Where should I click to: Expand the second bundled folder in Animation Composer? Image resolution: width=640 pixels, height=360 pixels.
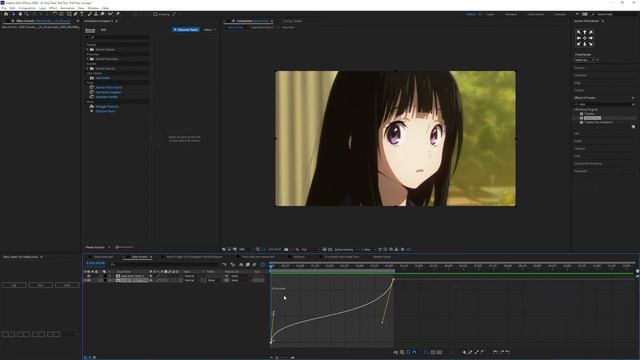click(x=87, y=59)
